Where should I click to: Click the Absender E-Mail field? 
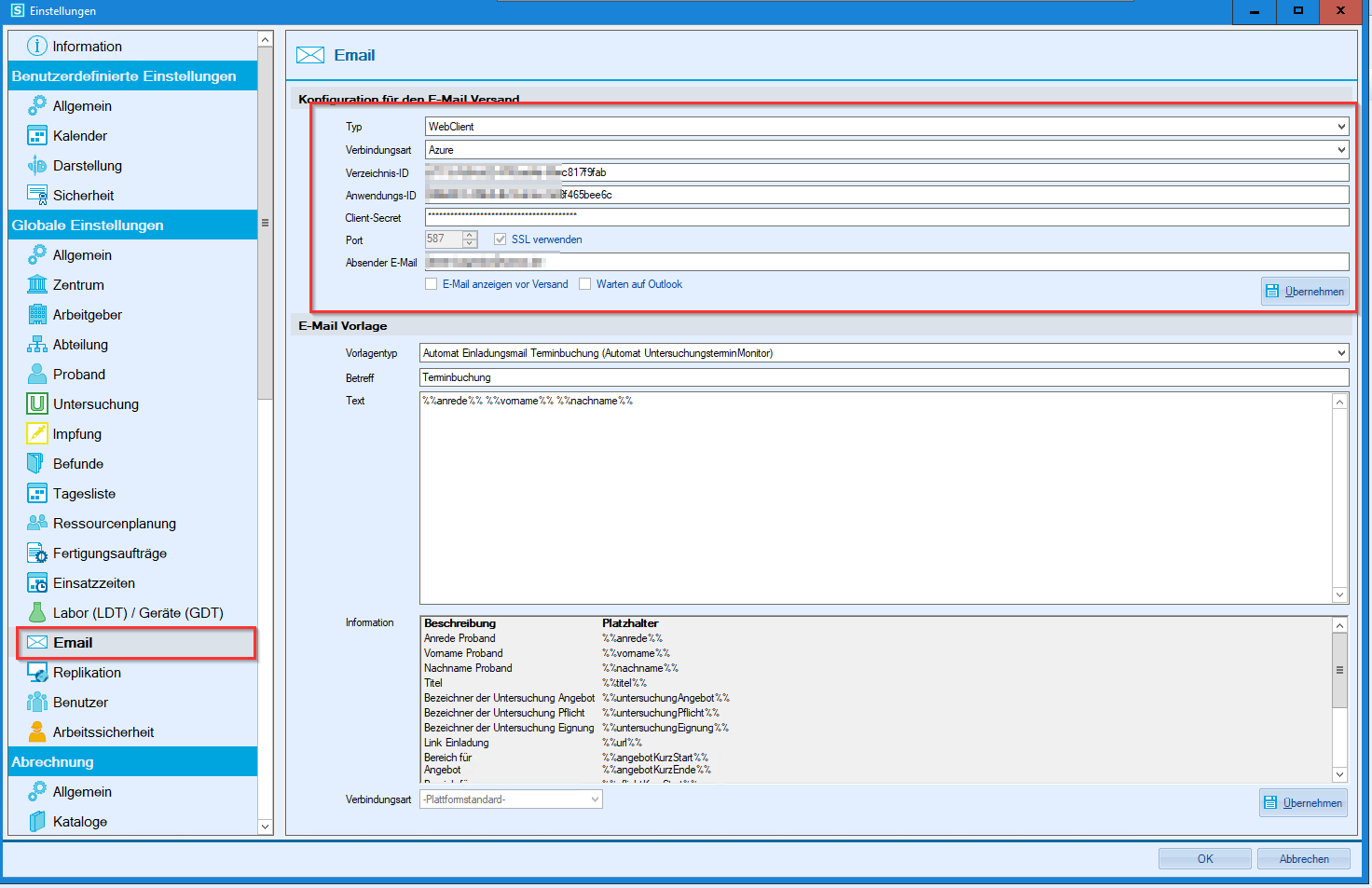tap(886, 262)
